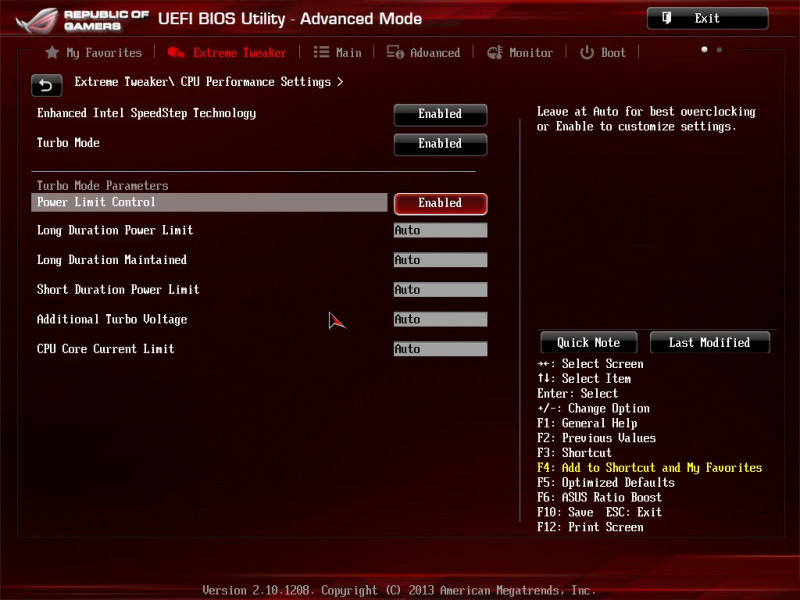
Task: Open the Last Modified list
Action: click(x=710, y=342)
